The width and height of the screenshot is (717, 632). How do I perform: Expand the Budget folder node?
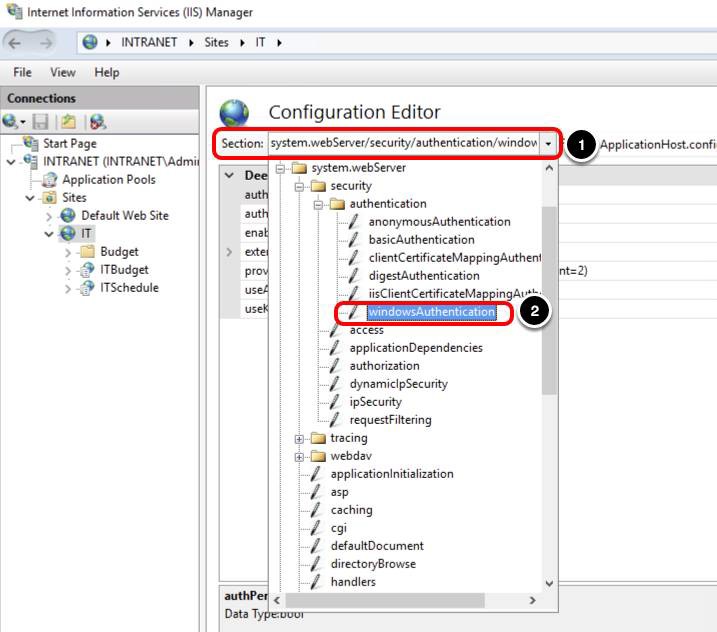coord(68,252)
